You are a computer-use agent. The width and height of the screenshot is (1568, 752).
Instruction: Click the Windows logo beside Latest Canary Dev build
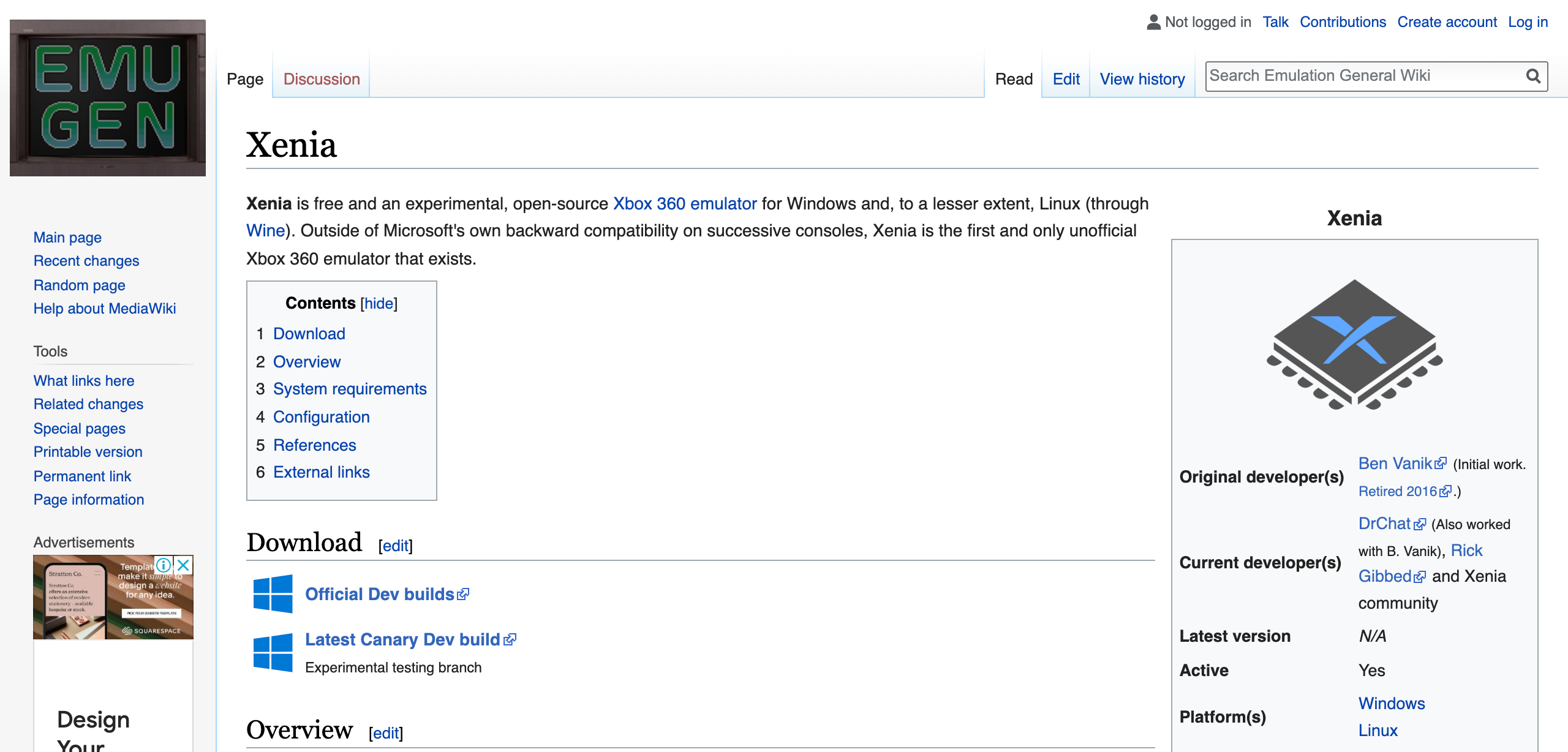pos(273,652)
